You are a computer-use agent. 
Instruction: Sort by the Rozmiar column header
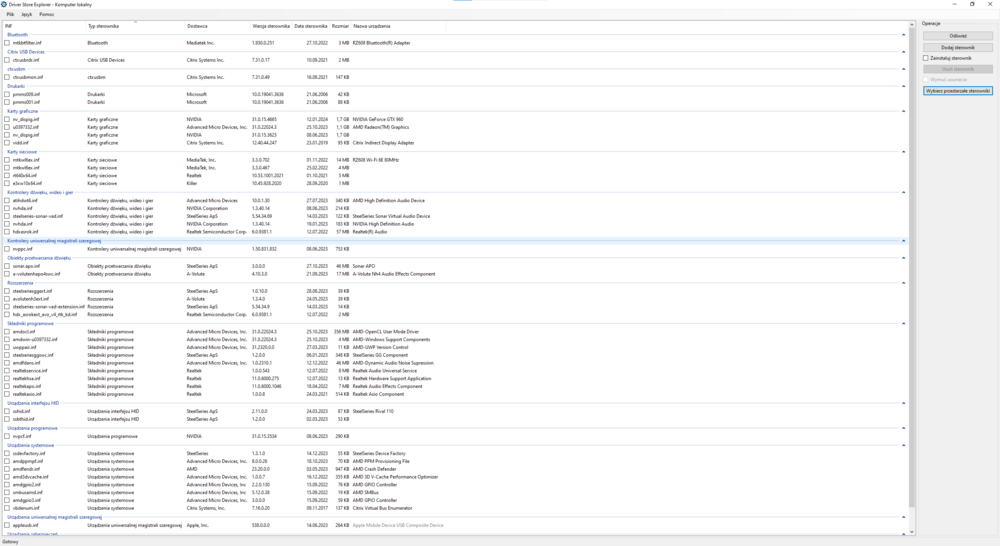tap(341, 26)
